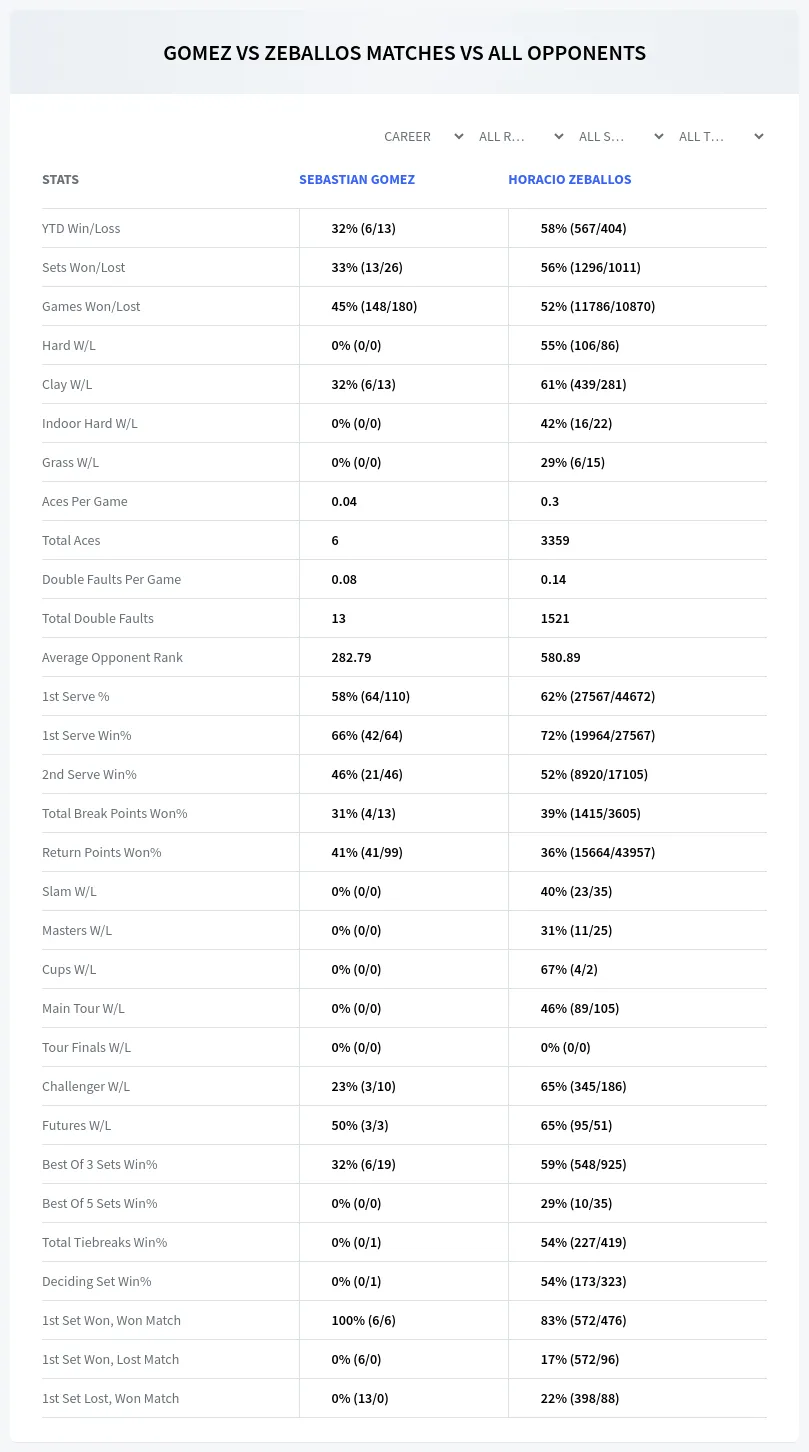Open the ALL S... filter dropdown
The width and height of the screenshot is (809, 1452).
(x=619, y=136)
